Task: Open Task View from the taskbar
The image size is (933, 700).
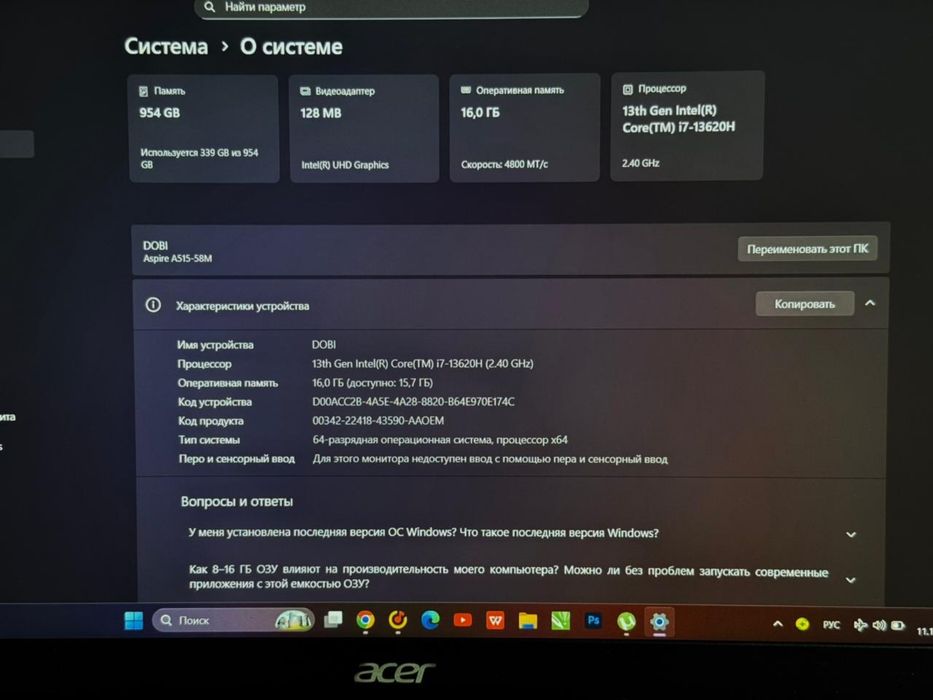Action: pos(333,620)
